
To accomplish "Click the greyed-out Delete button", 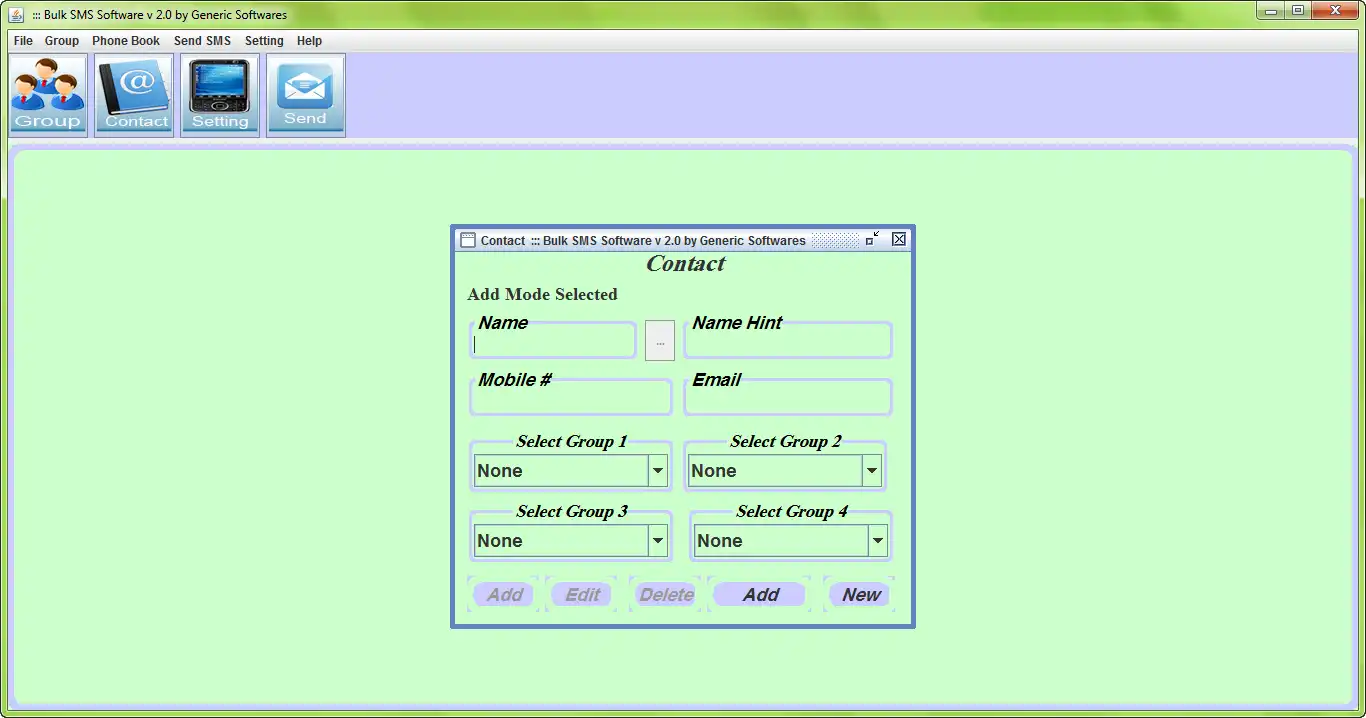I will [x=666, y=595].
